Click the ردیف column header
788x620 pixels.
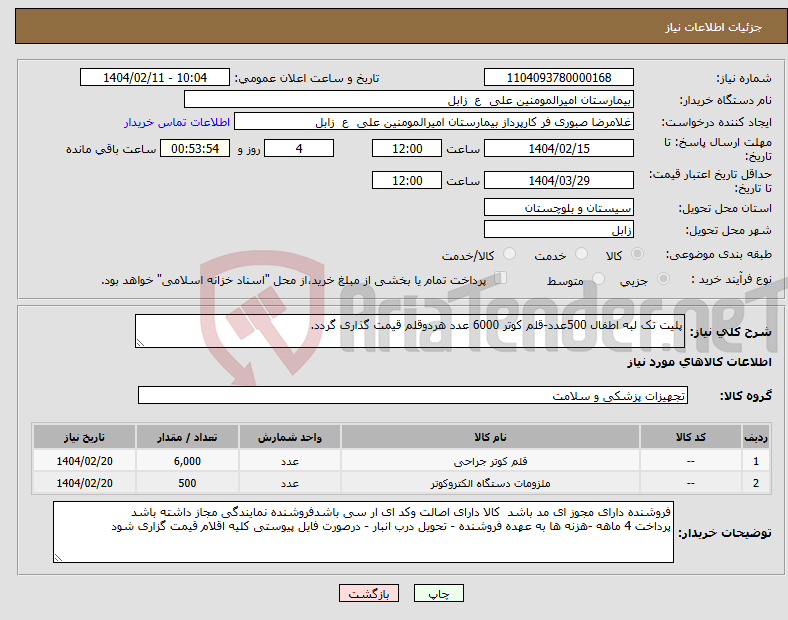[x=756, y=437]
